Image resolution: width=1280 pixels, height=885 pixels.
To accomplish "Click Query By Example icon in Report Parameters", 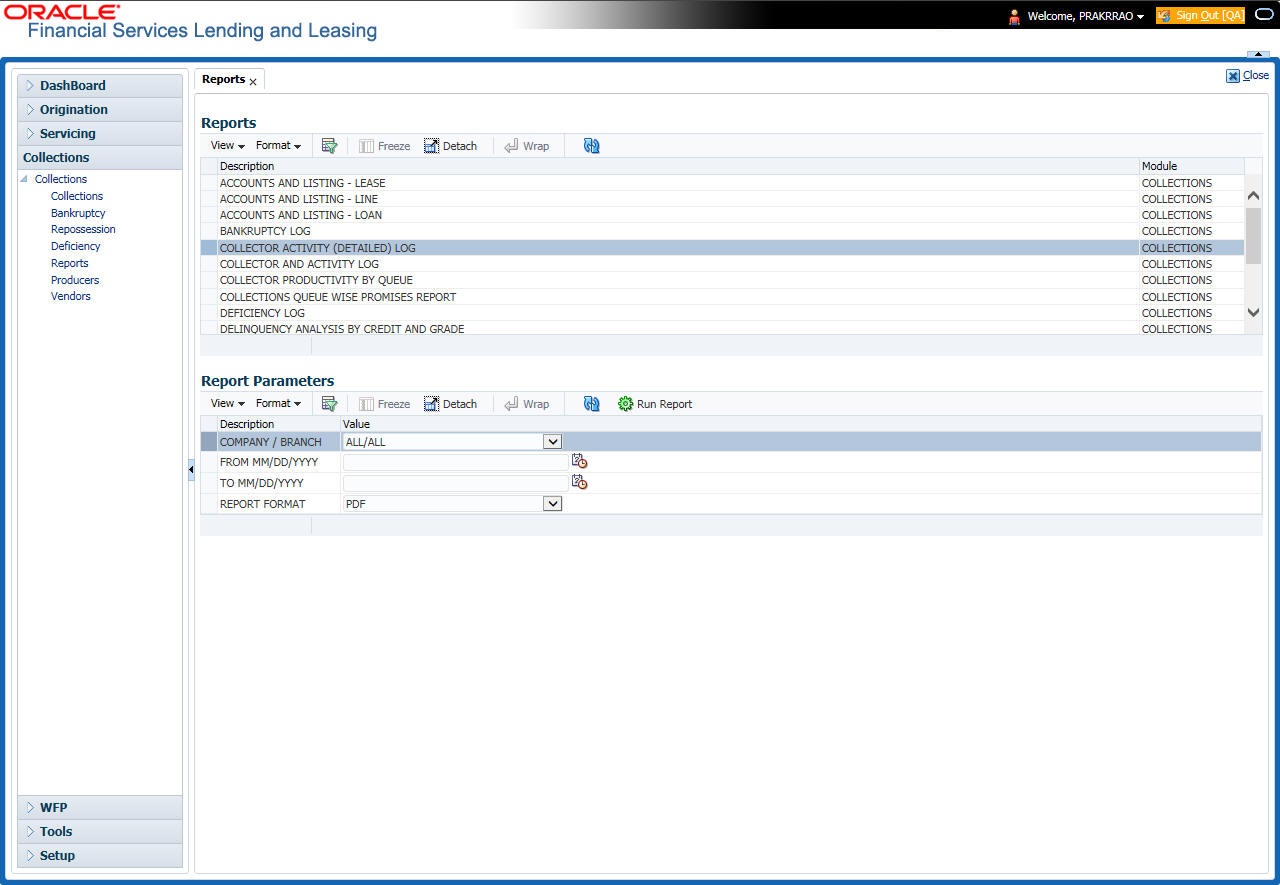I will click(329, 404).
